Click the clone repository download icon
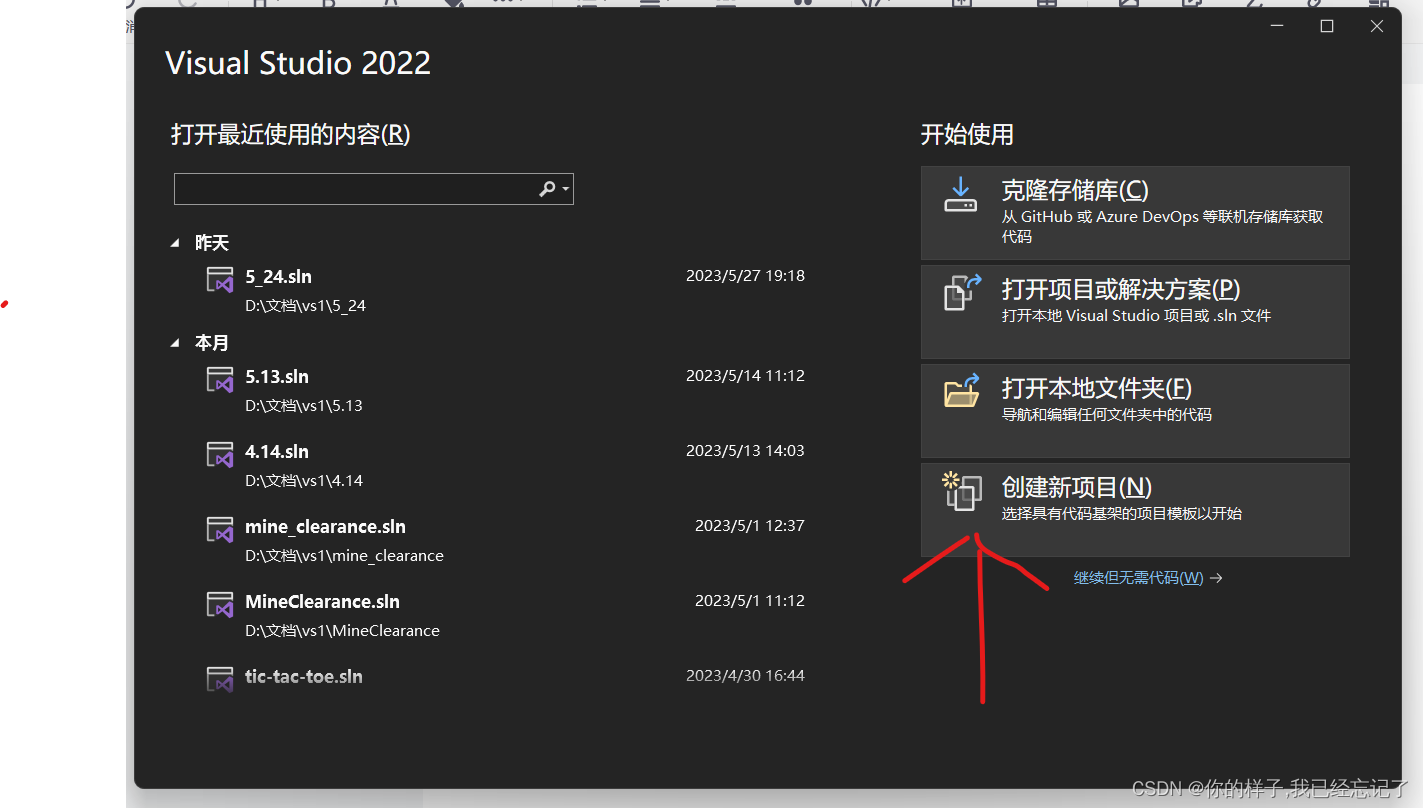Image resolution: width=1423 pixels, height=808 pixels. point(960,195)
